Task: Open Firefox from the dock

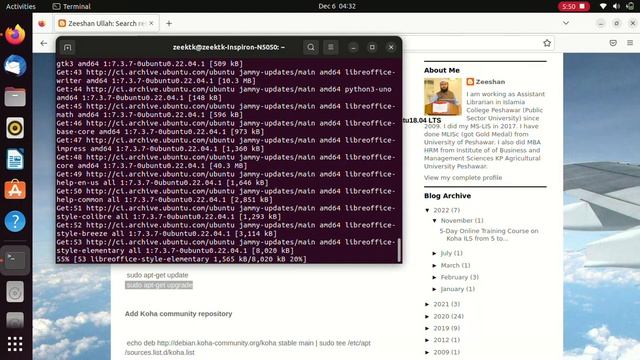Action: [x=15, y=35]
